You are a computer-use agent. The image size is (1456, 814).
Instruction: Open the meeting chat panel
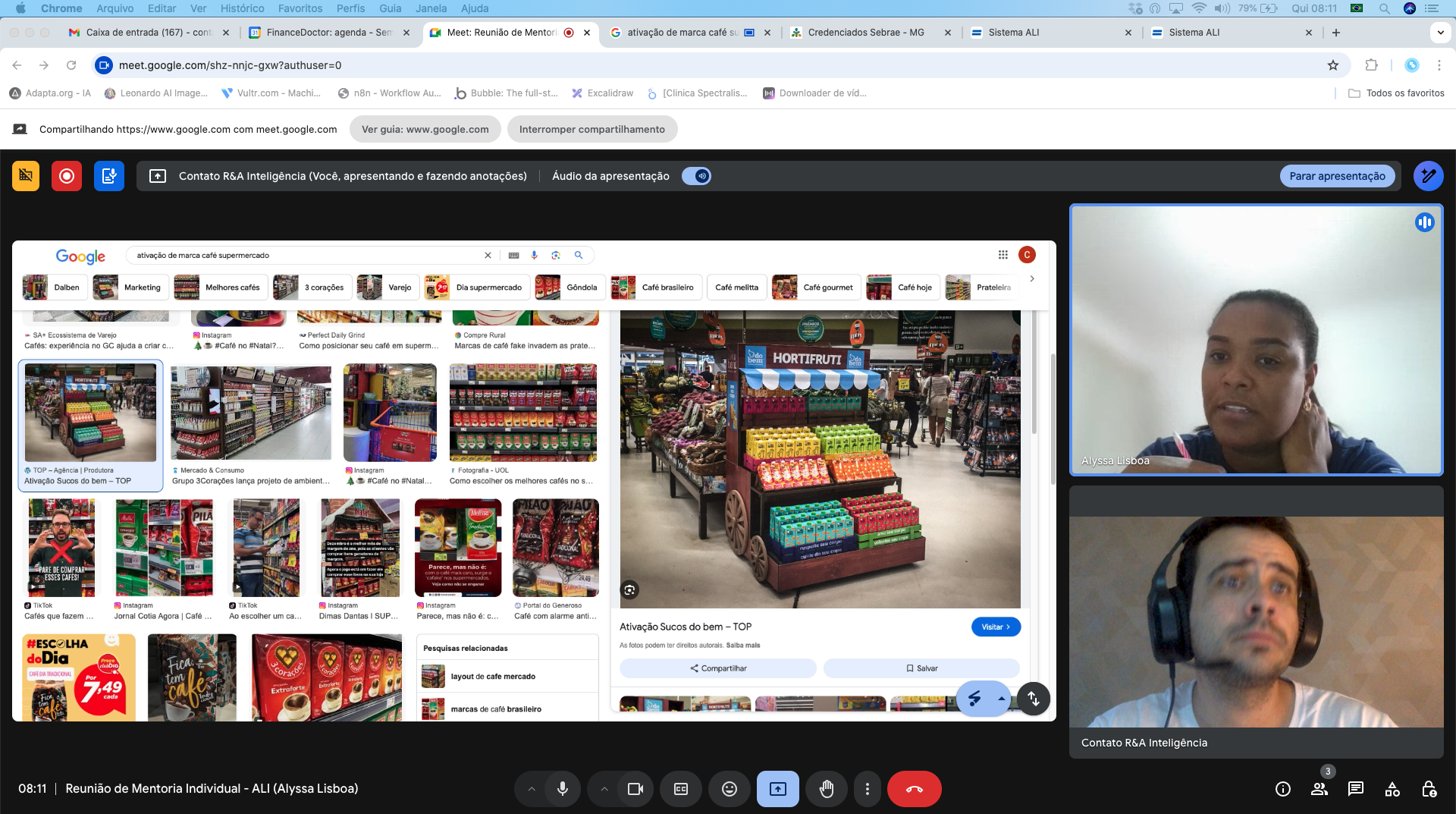1356,789
